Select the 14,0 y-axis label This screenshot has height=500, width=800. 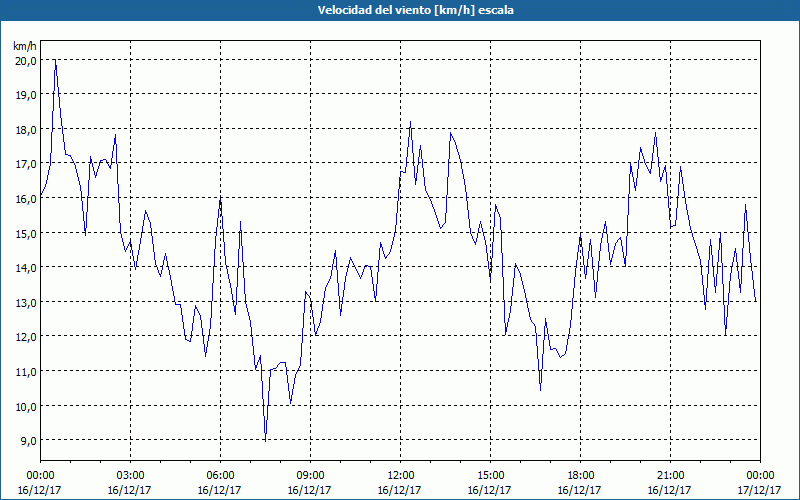click(26, 268)
